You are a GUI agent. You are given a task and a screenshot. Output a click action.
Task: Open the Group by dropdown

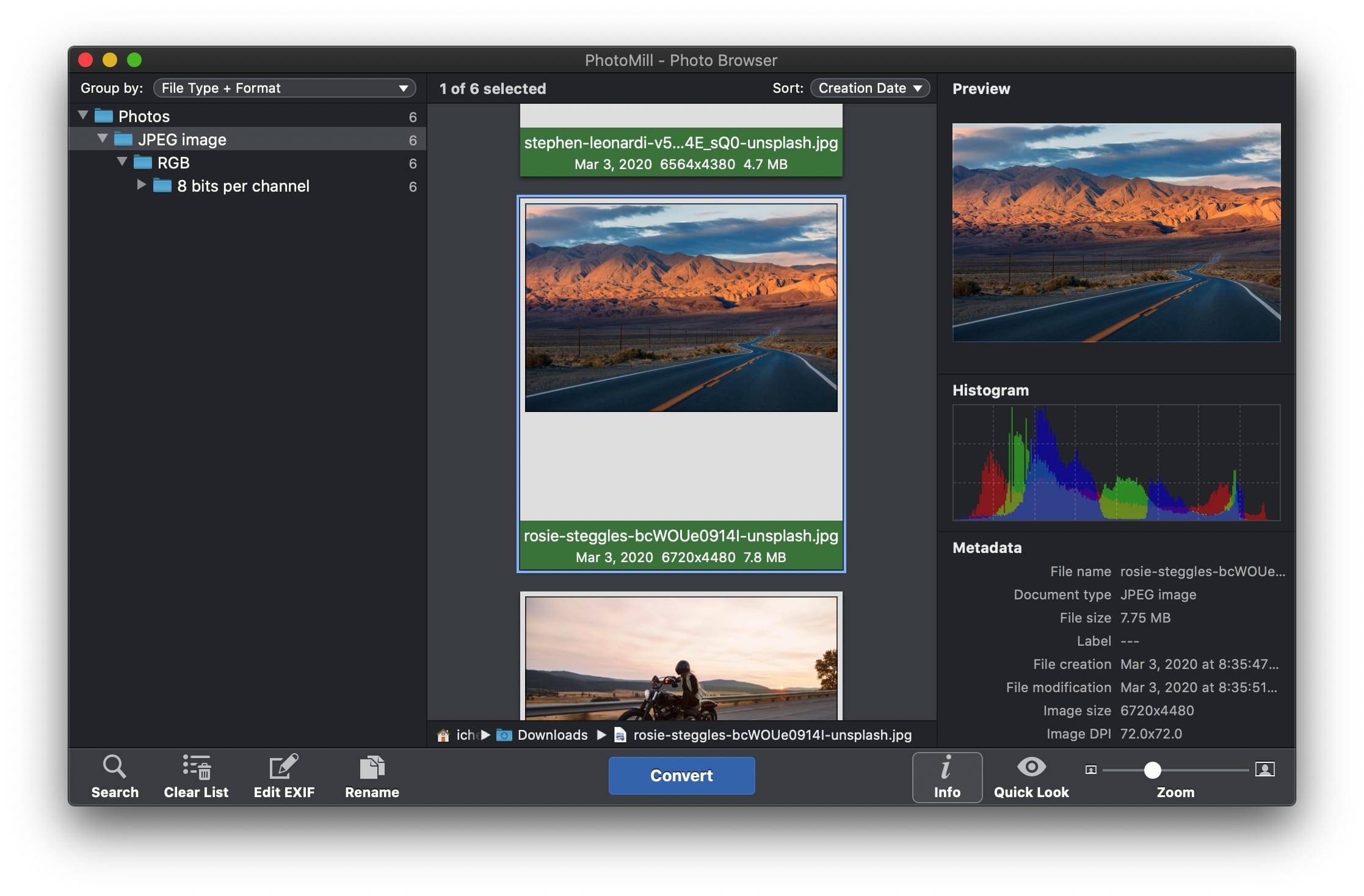click(x=285, y=88)
